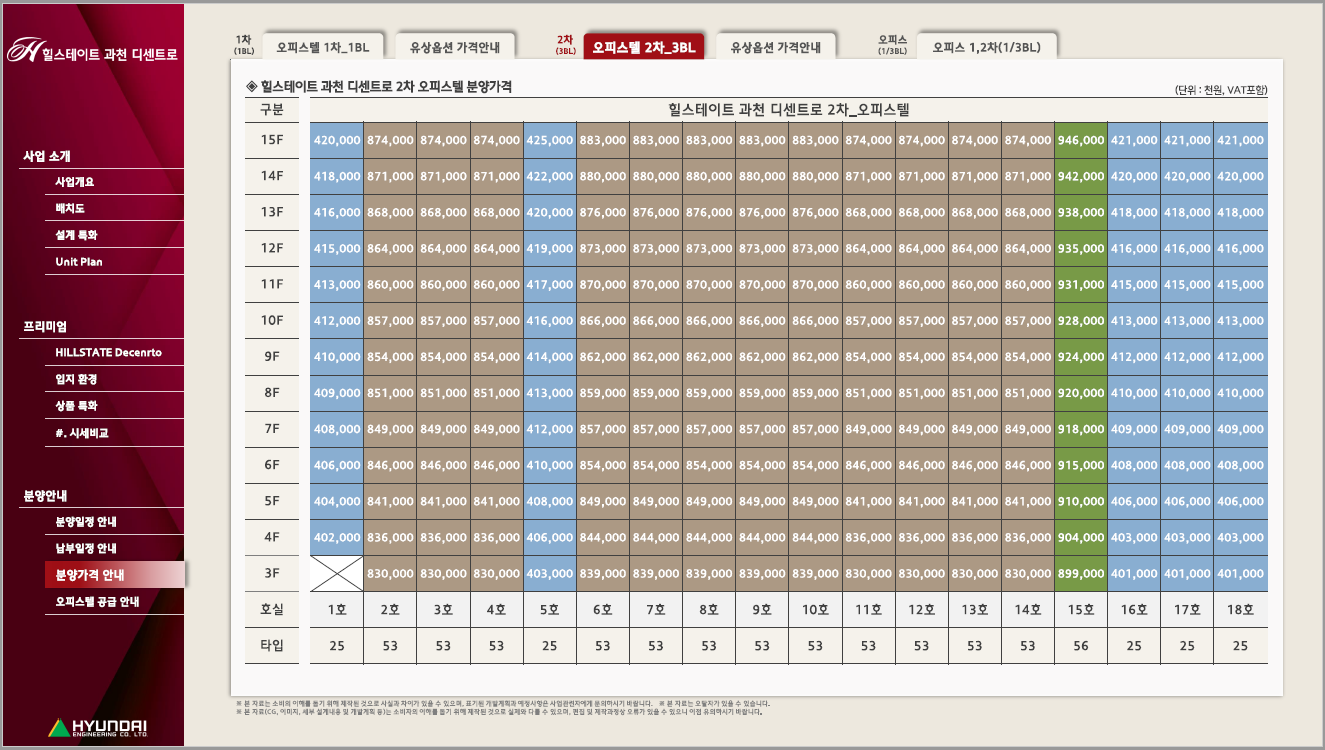Click the Hillstate Gwacheon Decentro logo
This screenshot has height=750, width=1325.
pos(92,51)
